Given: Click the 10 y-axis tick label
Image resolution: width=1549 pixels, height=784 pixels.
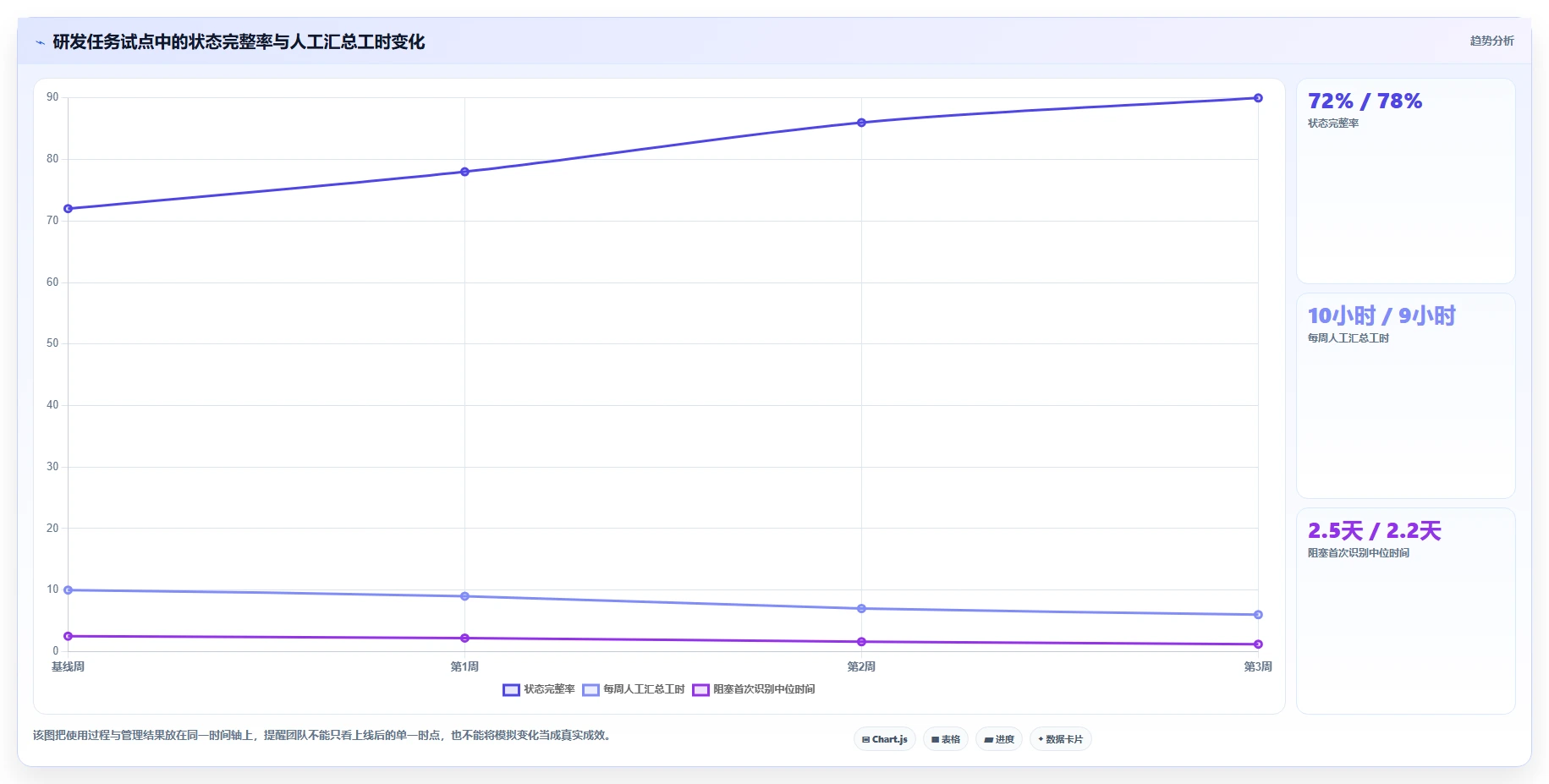Looking at the screenshot, I should pos(52,589).
